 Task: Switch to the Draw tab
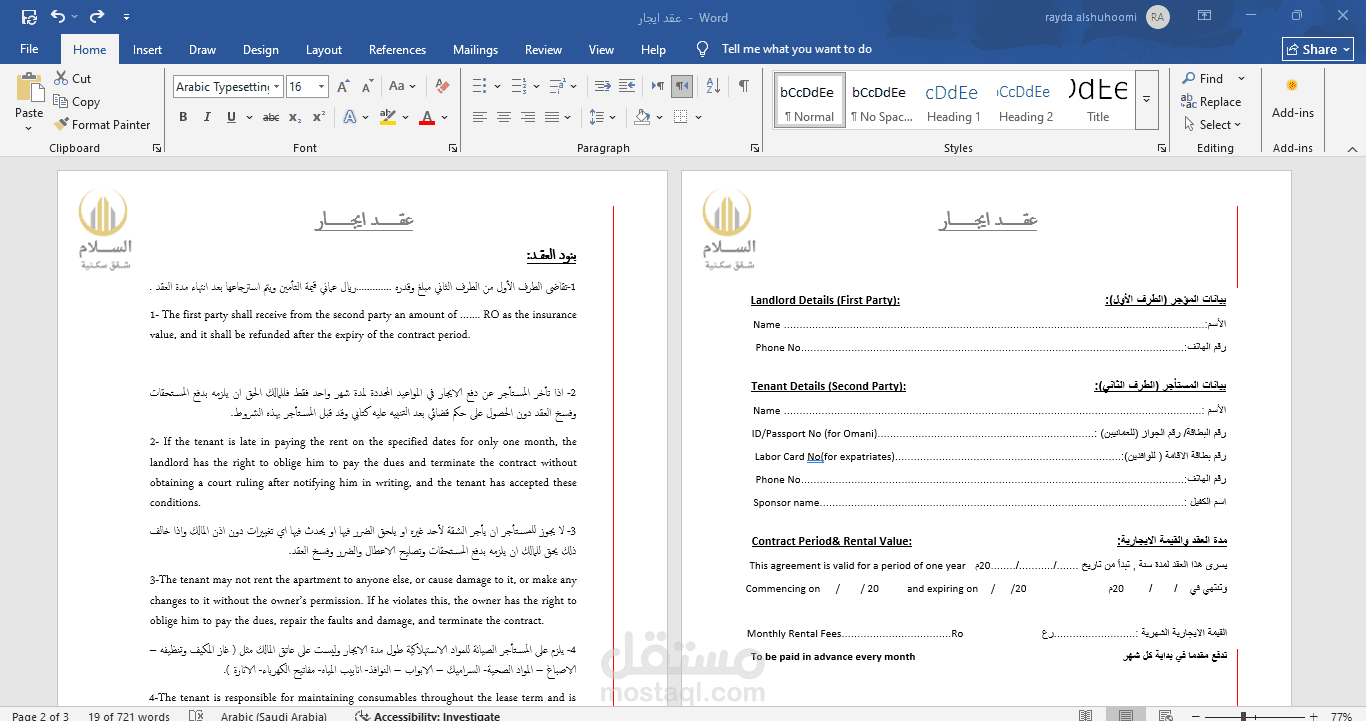pyautogui.click(x=202, y=49)
